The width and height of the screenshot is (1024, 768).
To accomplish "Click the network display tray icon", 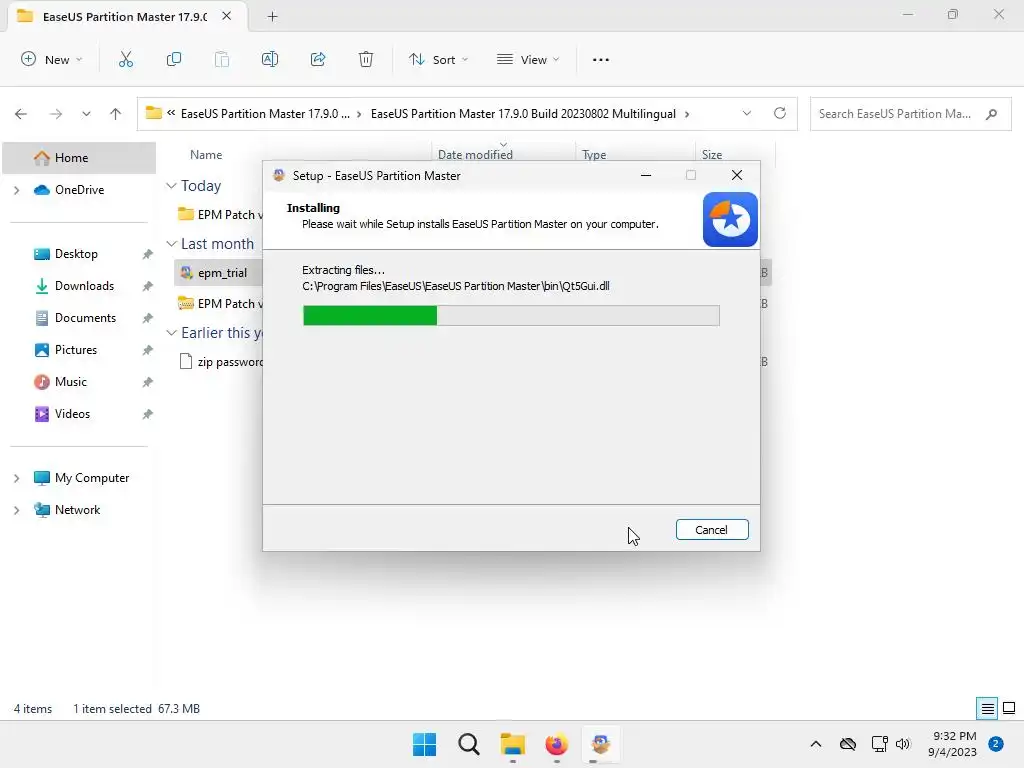I will pyautogui.click(x=879, y=744).
